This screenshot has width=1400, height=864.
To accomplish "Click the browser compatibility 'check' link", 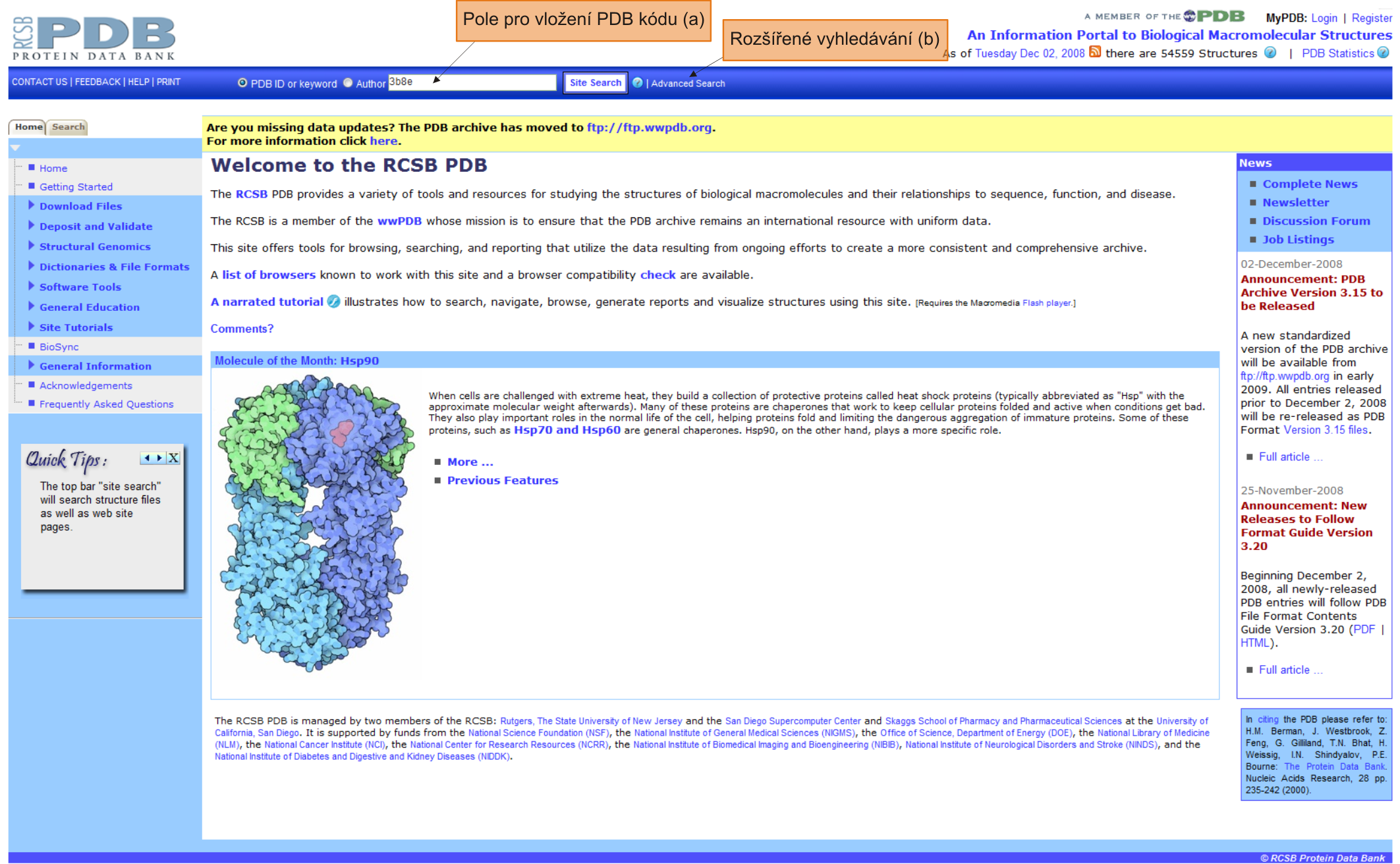I will tap(658, 275).
